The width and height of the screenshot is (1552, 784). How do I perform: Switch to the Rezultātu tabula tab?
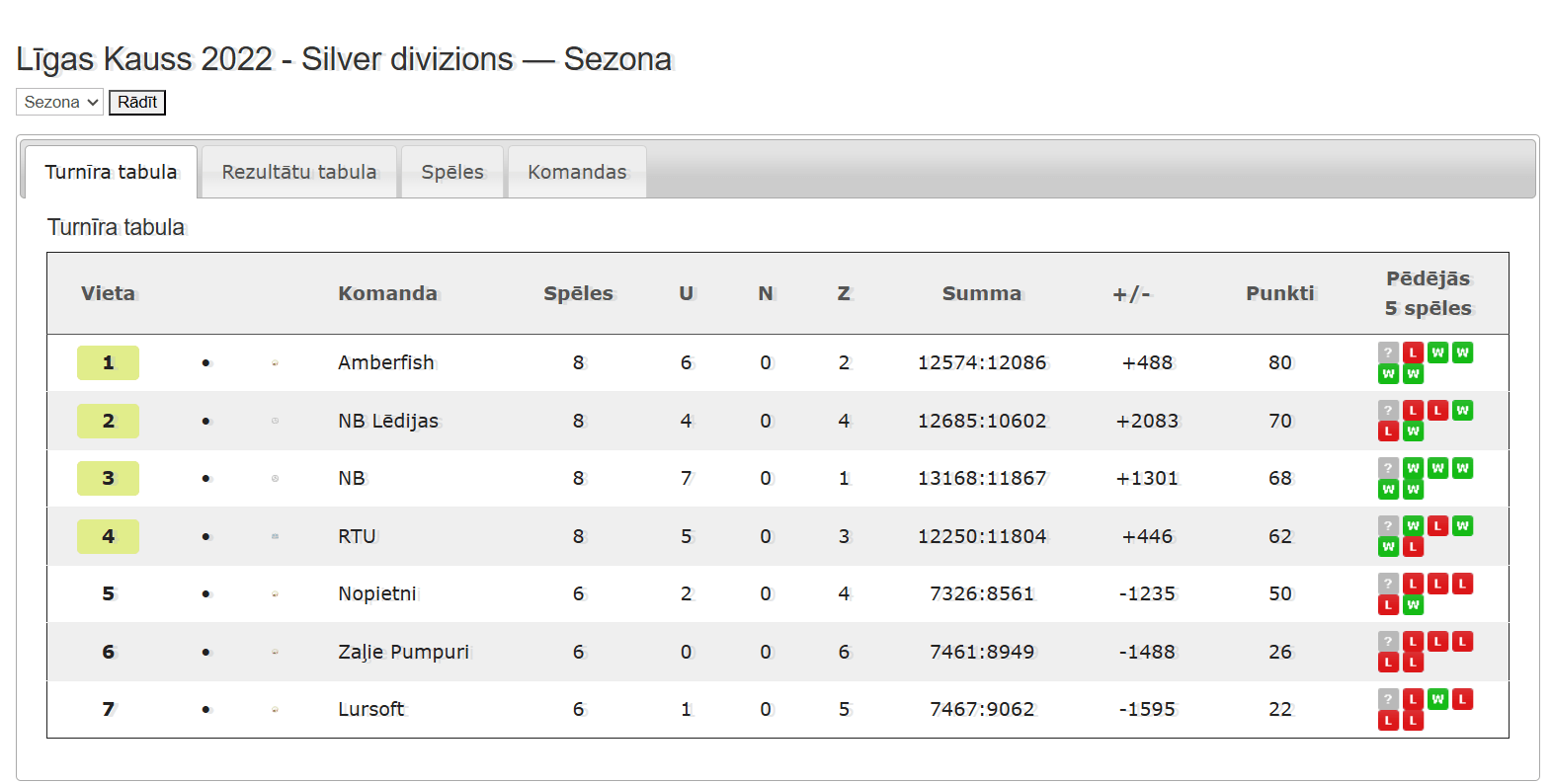(299, 172)
